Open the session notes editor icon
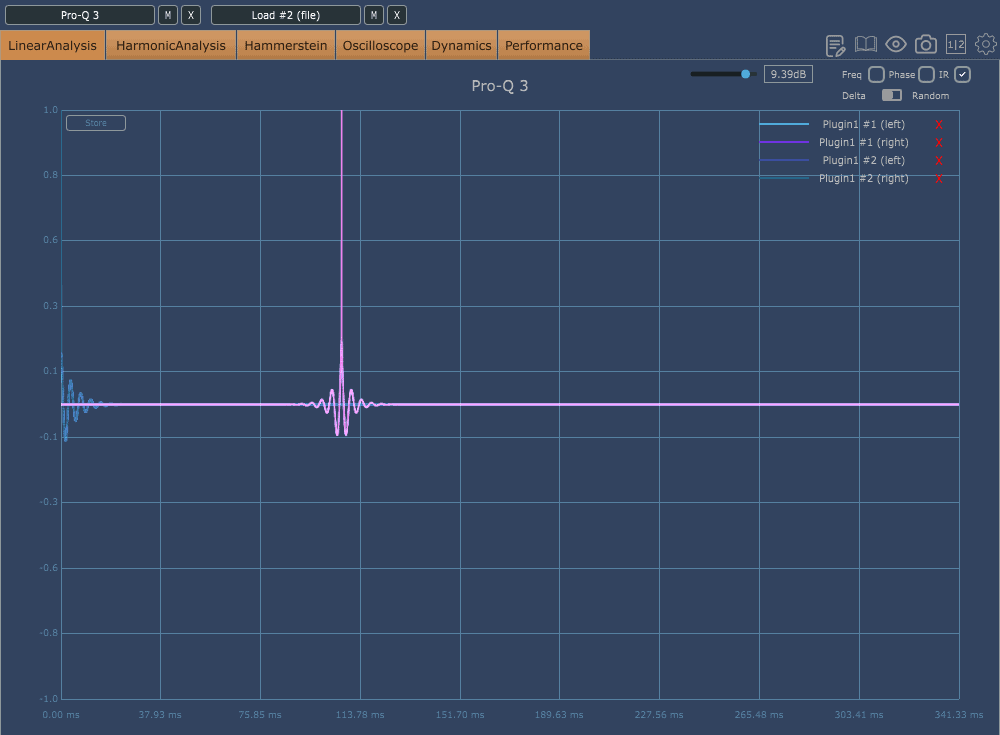This screenshot has width=1000, height=735. pos(834,44)
